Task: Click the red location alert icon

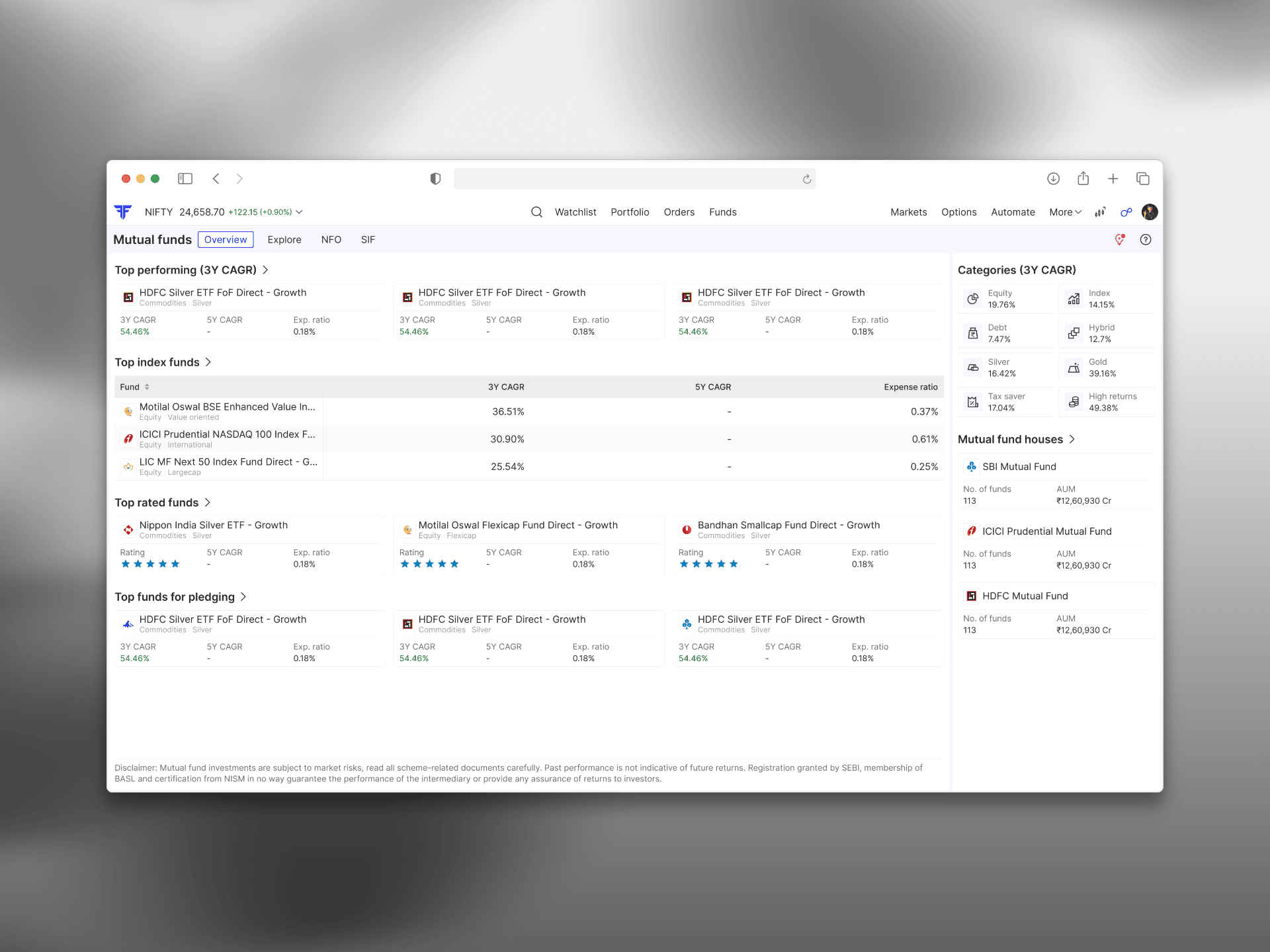Action: (1120, 240)
